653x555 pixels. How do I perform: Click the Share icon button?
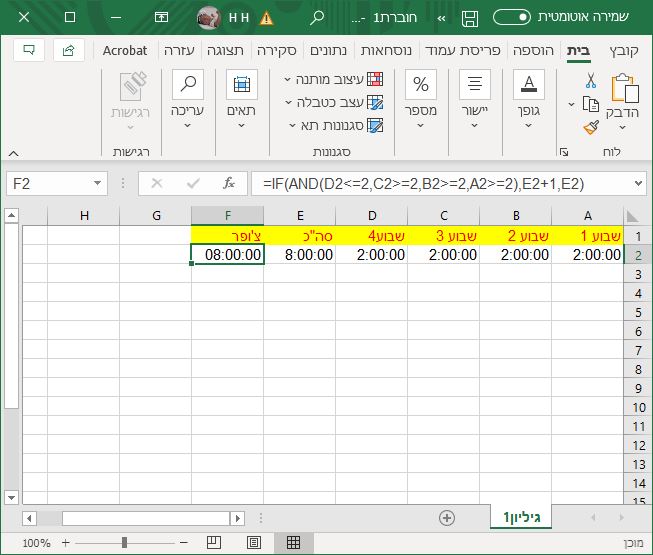click(69, 50)
